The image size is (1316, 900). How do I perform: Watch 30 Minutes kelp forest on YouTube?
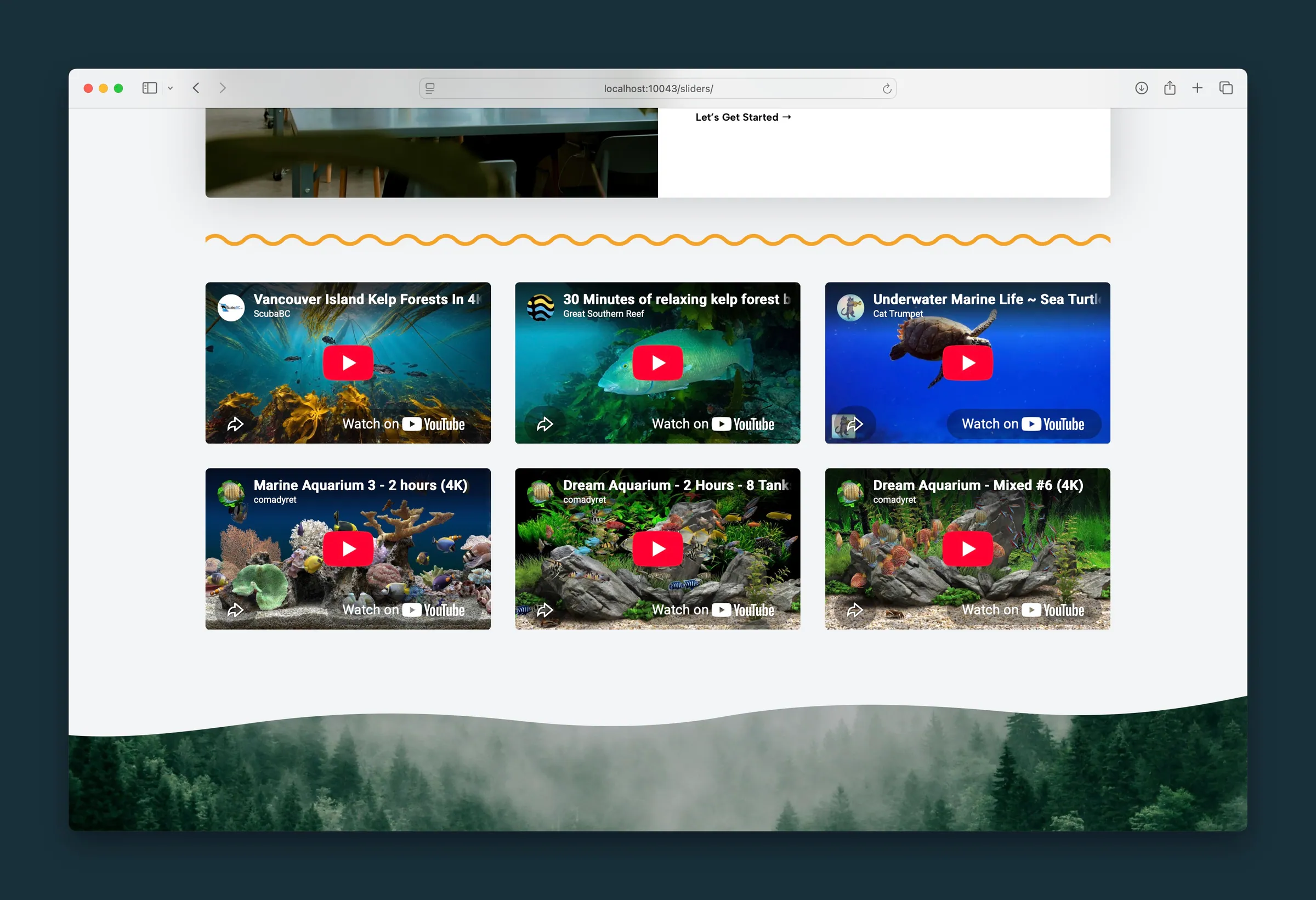click(713, 423)
